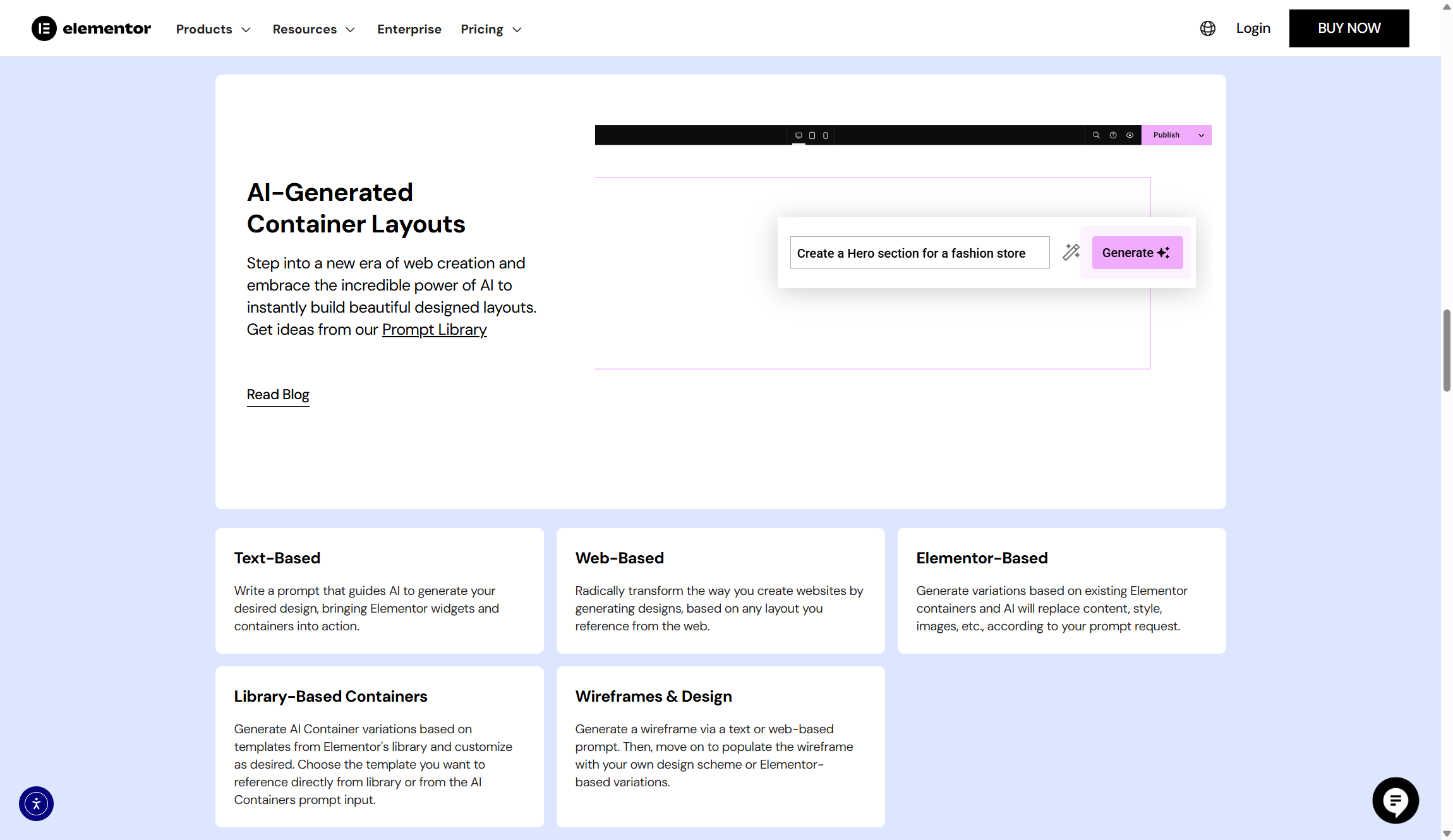
Task: Expand the Publish dropdown arrow
Action: (x=1202, y=135)
